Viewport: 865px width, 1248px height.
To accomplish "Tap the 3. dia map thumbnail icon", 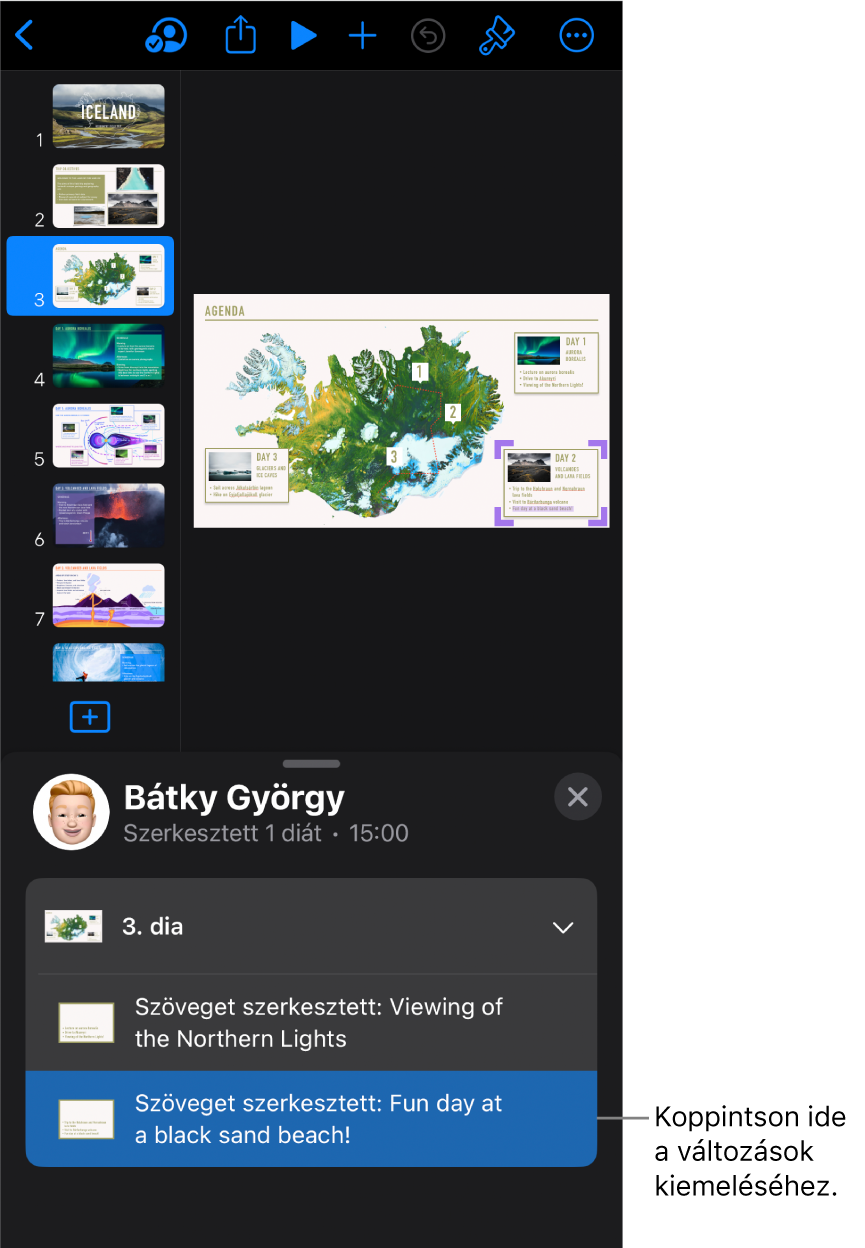I will pos(73,927).
